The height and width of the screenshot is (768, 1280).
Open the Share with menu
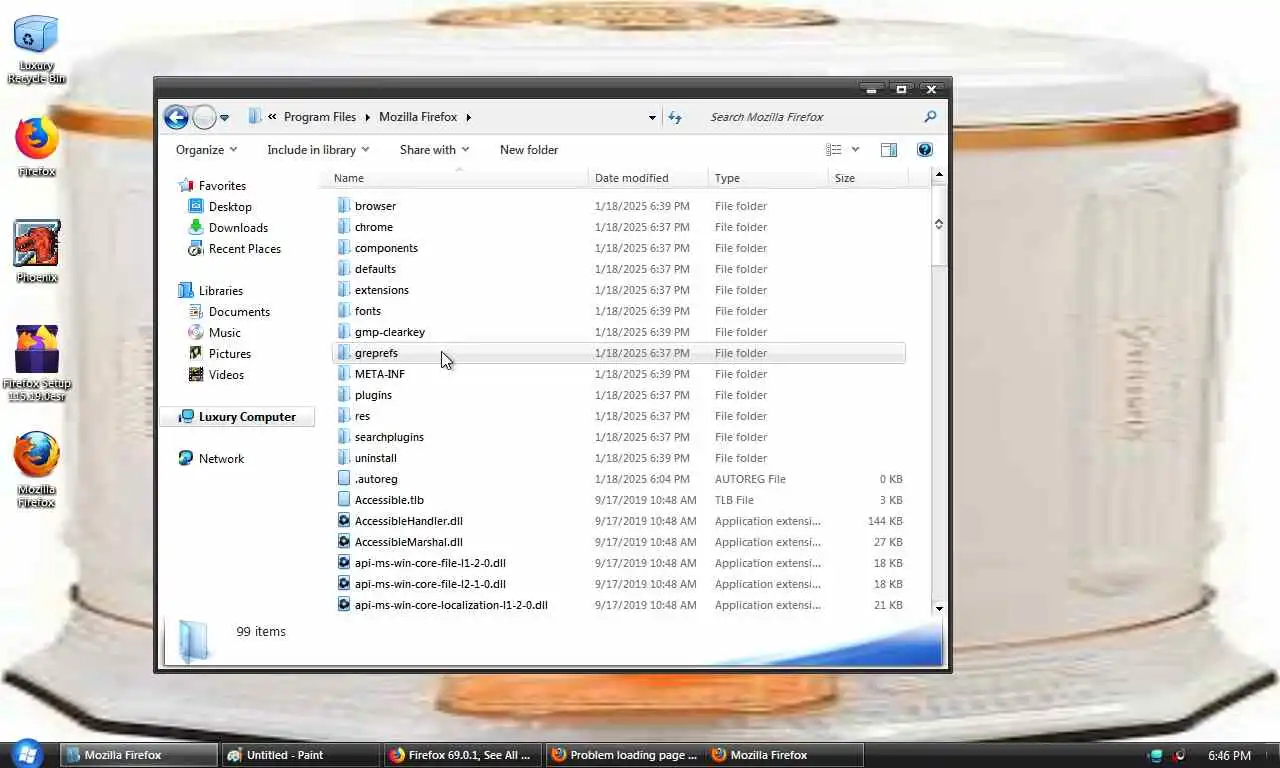(x=435, y=150)
